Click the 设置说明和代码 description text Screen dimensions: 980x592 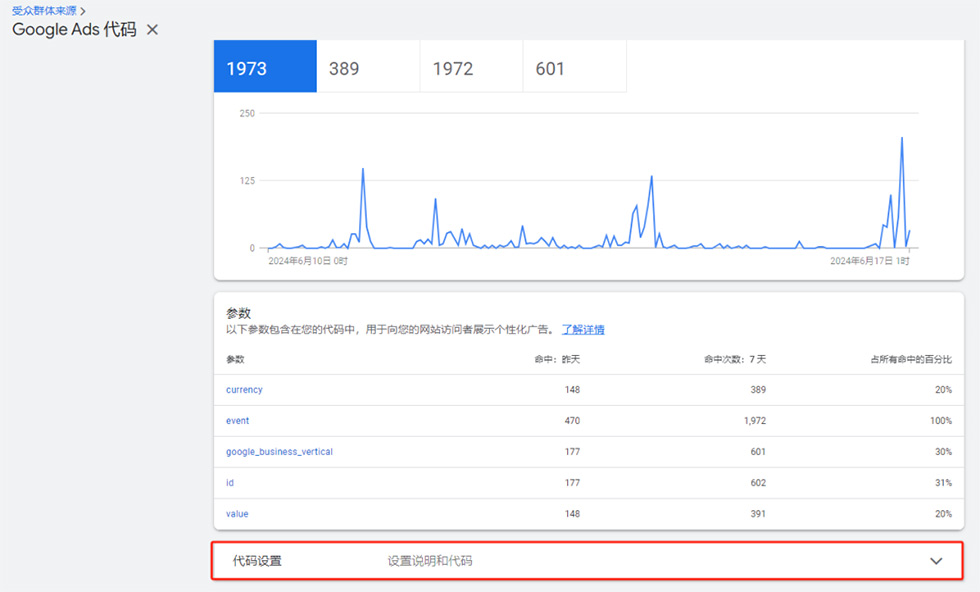pyautogui.click(x=430, y=561)
